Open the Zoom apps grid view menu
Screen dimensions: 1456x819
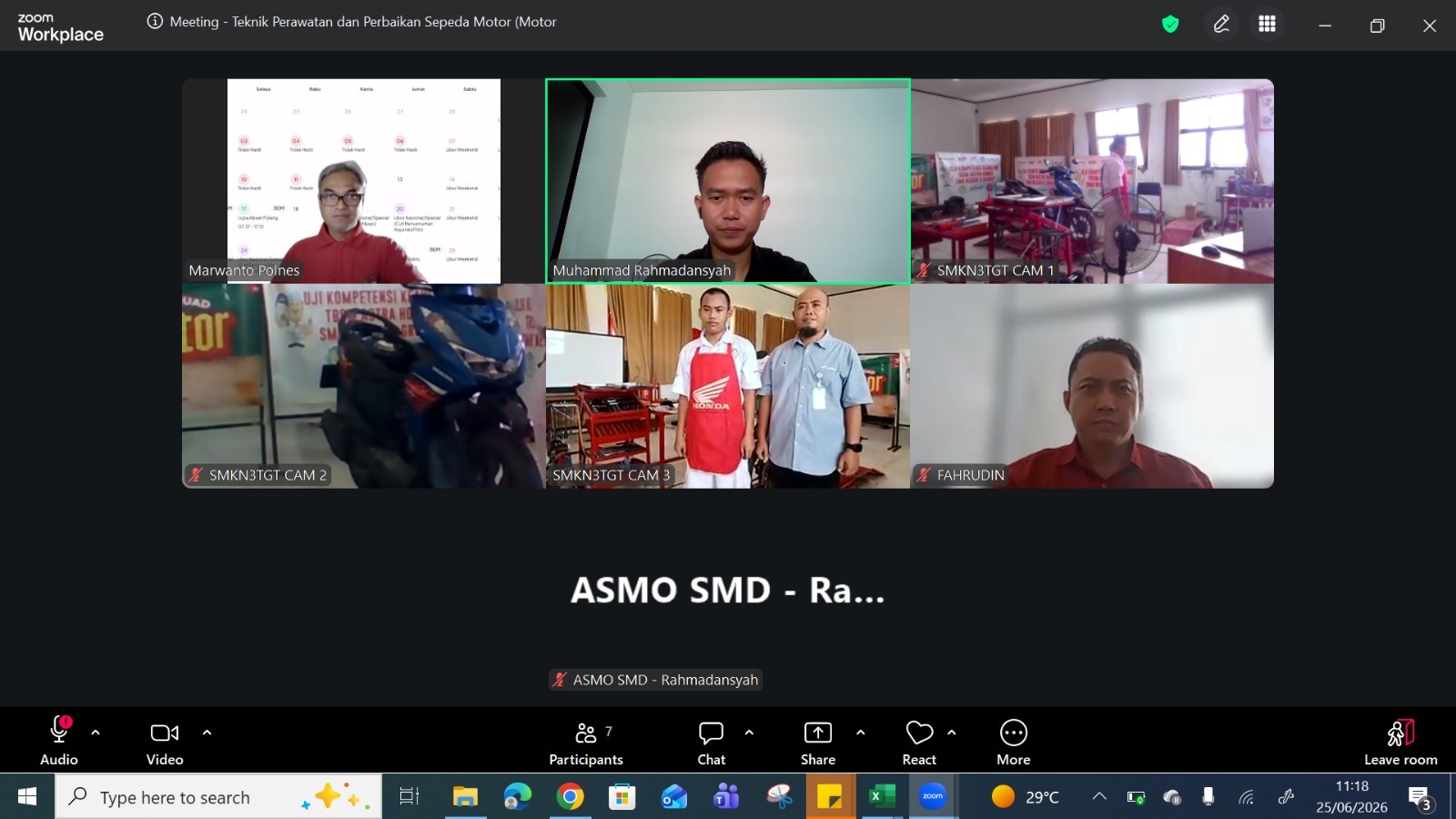point(1267,25)
